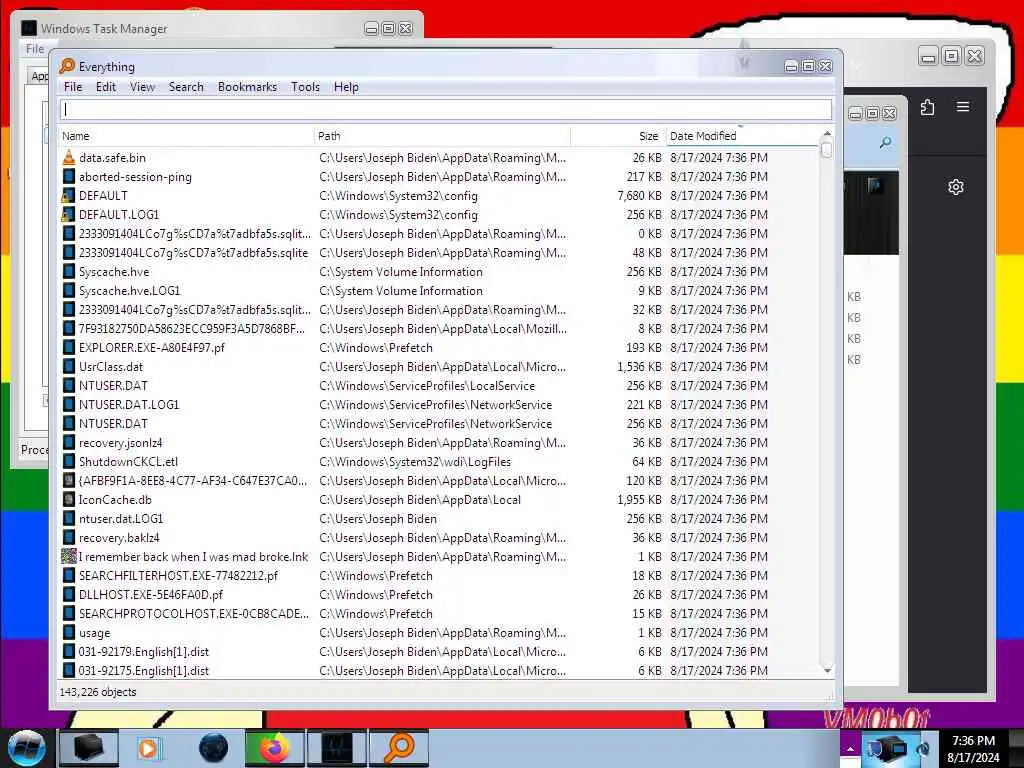This screenshot has height=768, width=1024.
Task: Select the aborted-session-ping file icon
Action: pos(69,176)
